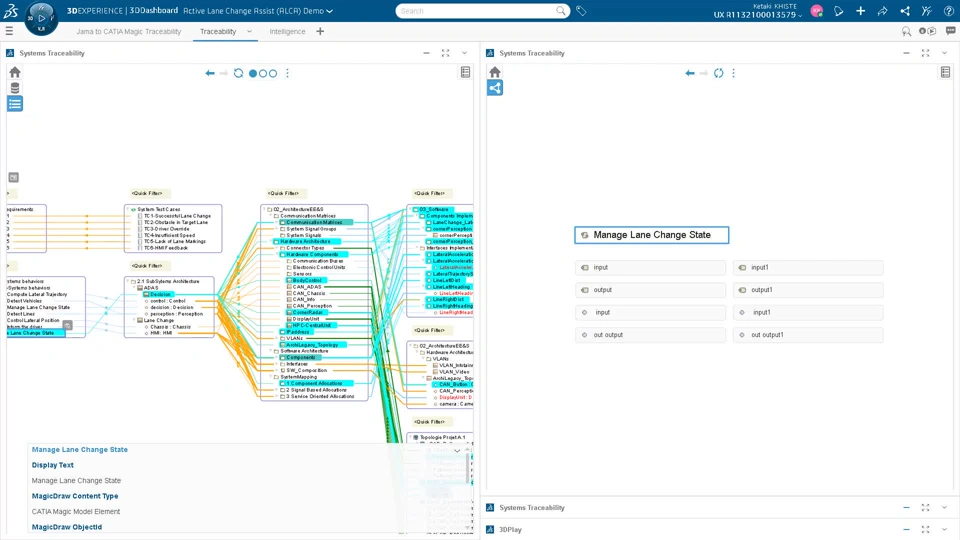Open the social network sharing icon
This screenshot has height=540, width=960.
tap(904, 11)
